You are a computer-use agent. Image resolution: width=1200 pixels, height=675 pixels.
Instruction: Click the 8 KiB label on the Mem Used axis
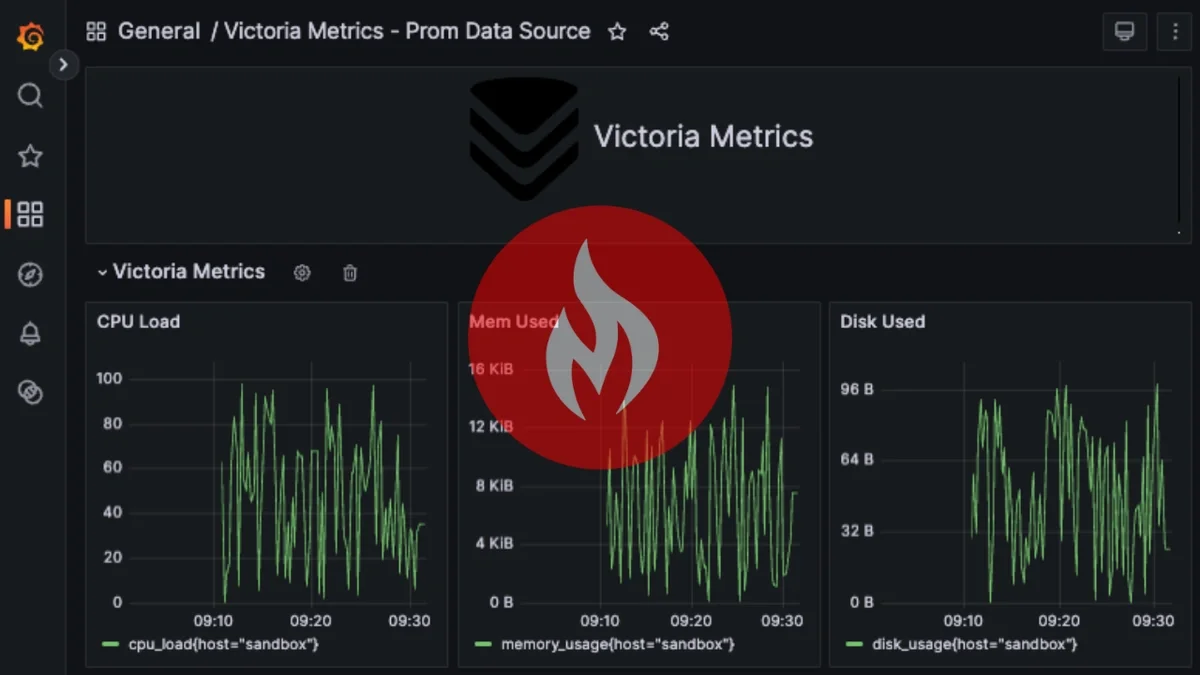click(494, 486)
